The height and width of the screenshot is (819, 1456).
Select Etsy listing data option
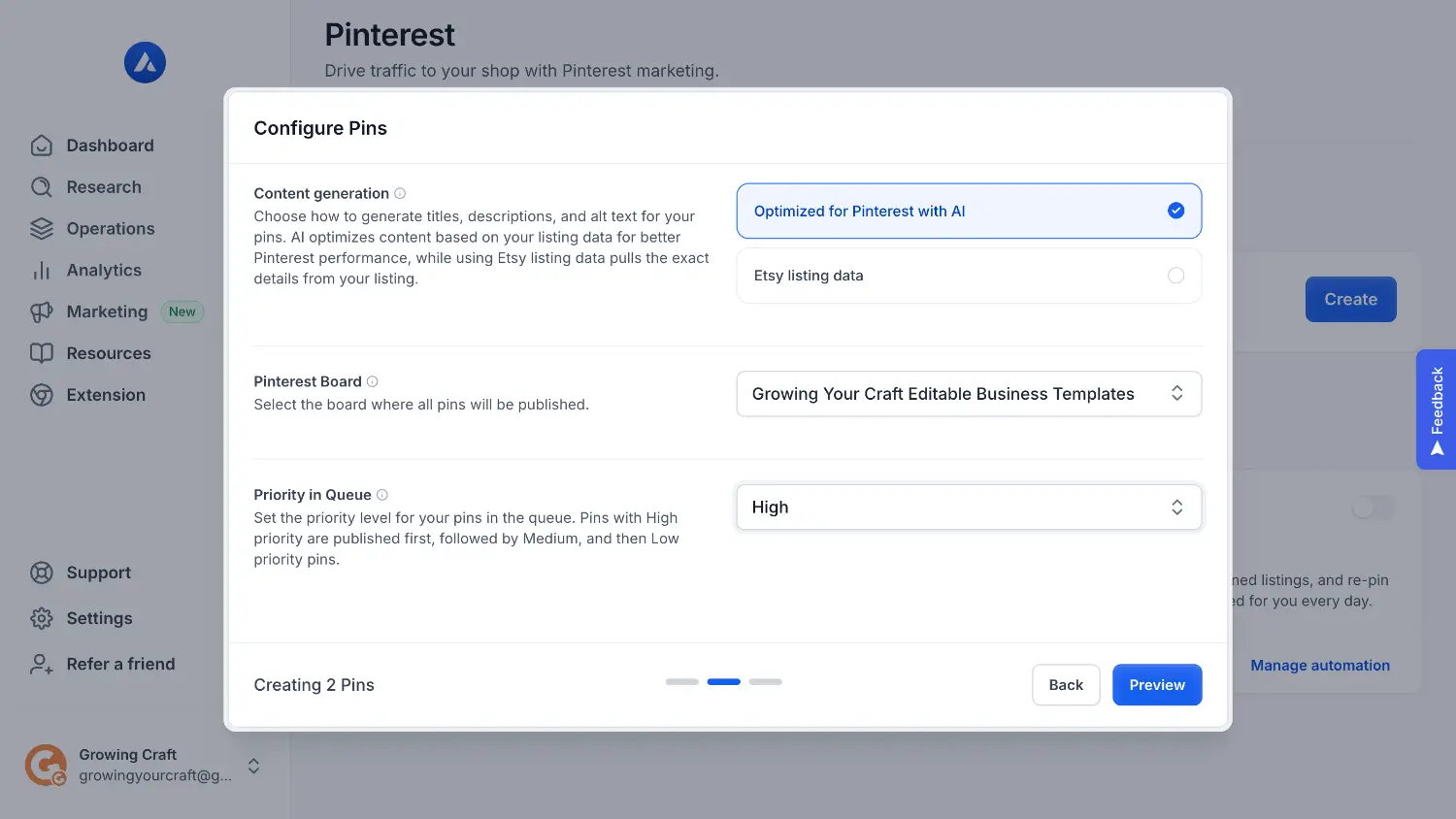(969, 276)
